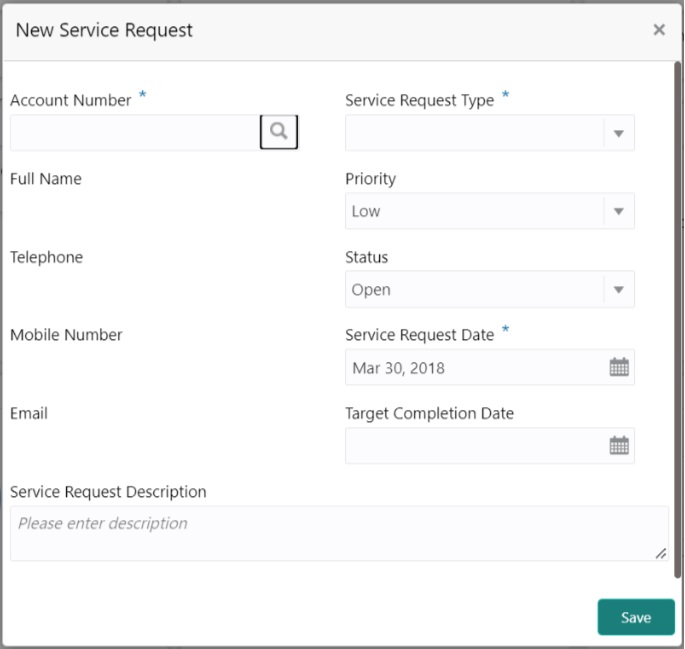The width and height of the screenshot is (685, 649).
Task: Click the Priority label
Action: (370, 179)
